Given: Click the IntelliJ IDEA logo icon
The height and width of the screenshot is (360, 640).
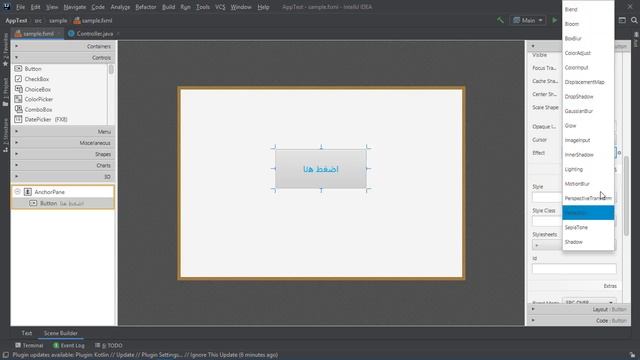Looking at the screenshot, I should 7,7.
